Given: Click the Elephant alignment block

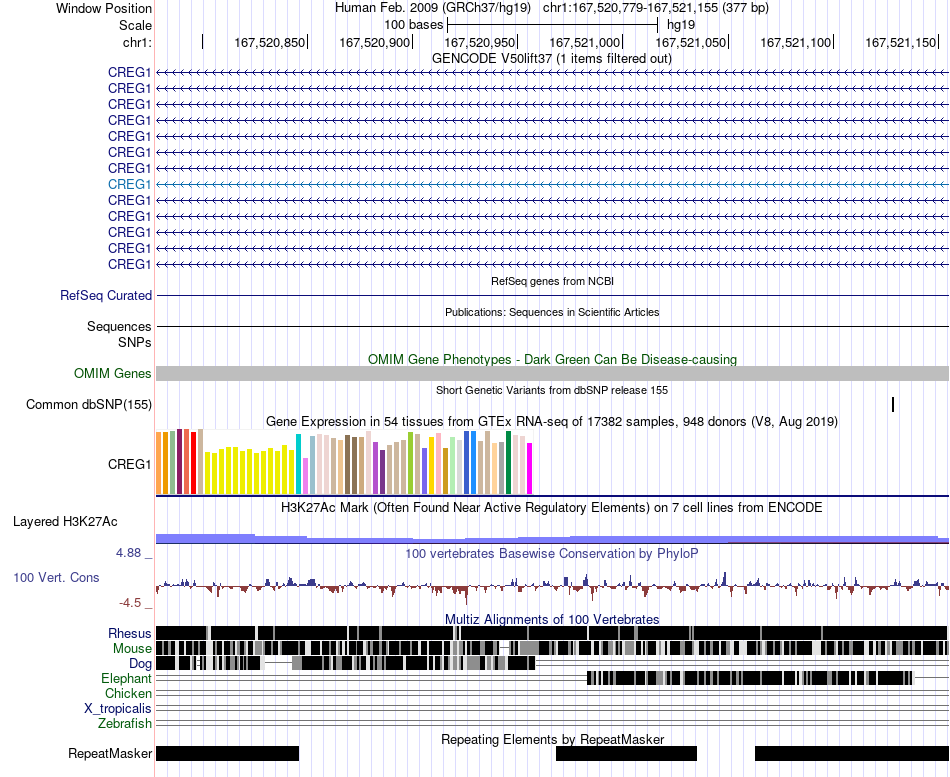Looking at the screenshot, I should tap(749, 678).
